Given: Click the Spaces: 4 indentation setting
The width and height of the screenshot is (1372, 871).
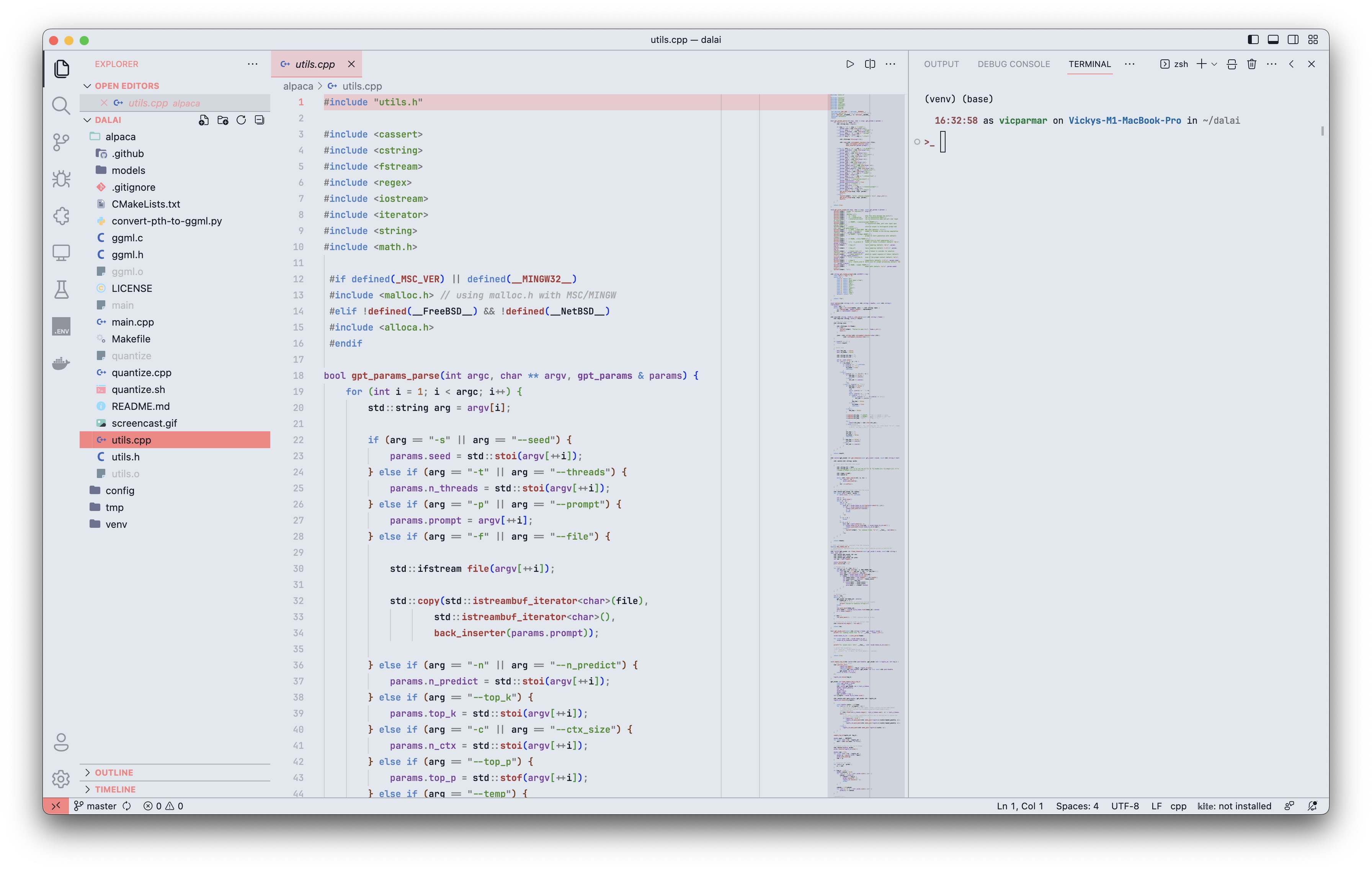Looking at the screenshot, I should click(x=1077, y=806).
